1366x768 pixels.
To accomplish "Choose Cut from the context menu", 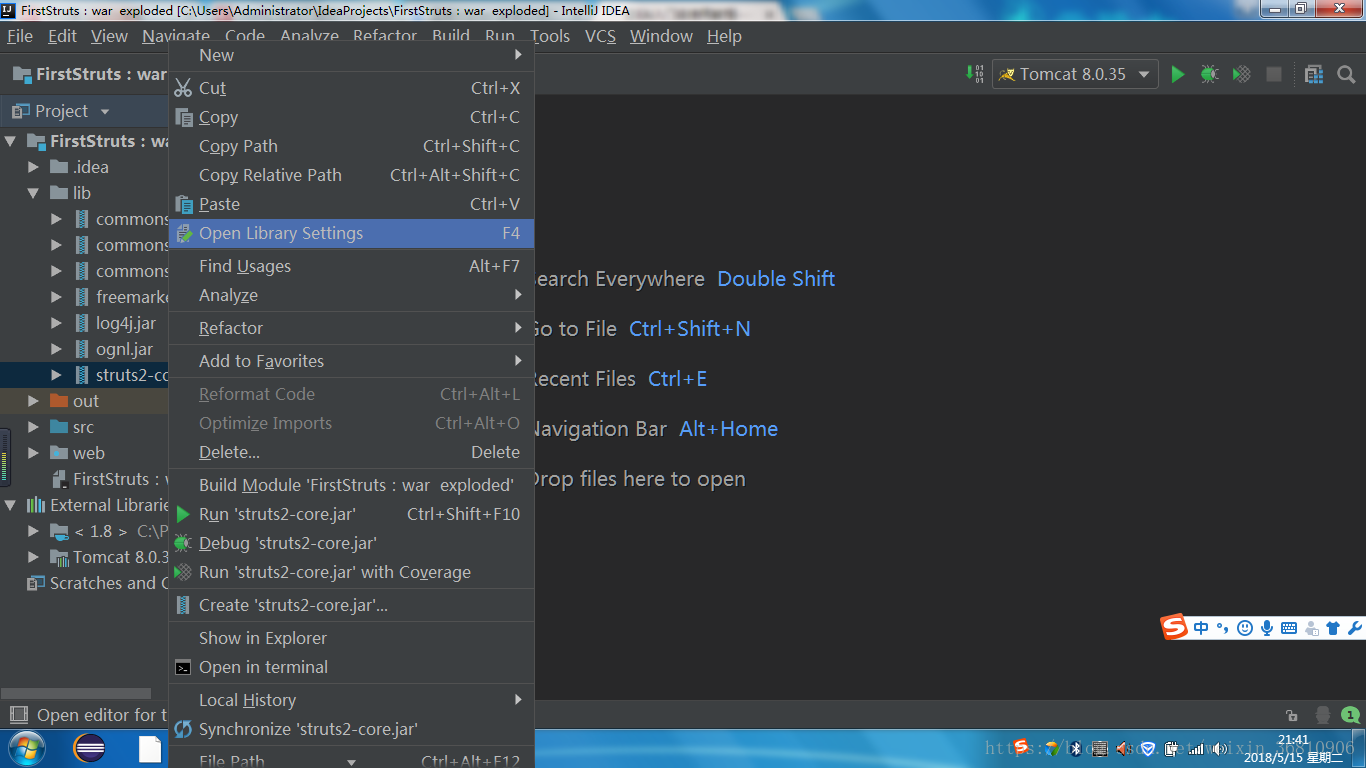I will click(x=351, y=88).
